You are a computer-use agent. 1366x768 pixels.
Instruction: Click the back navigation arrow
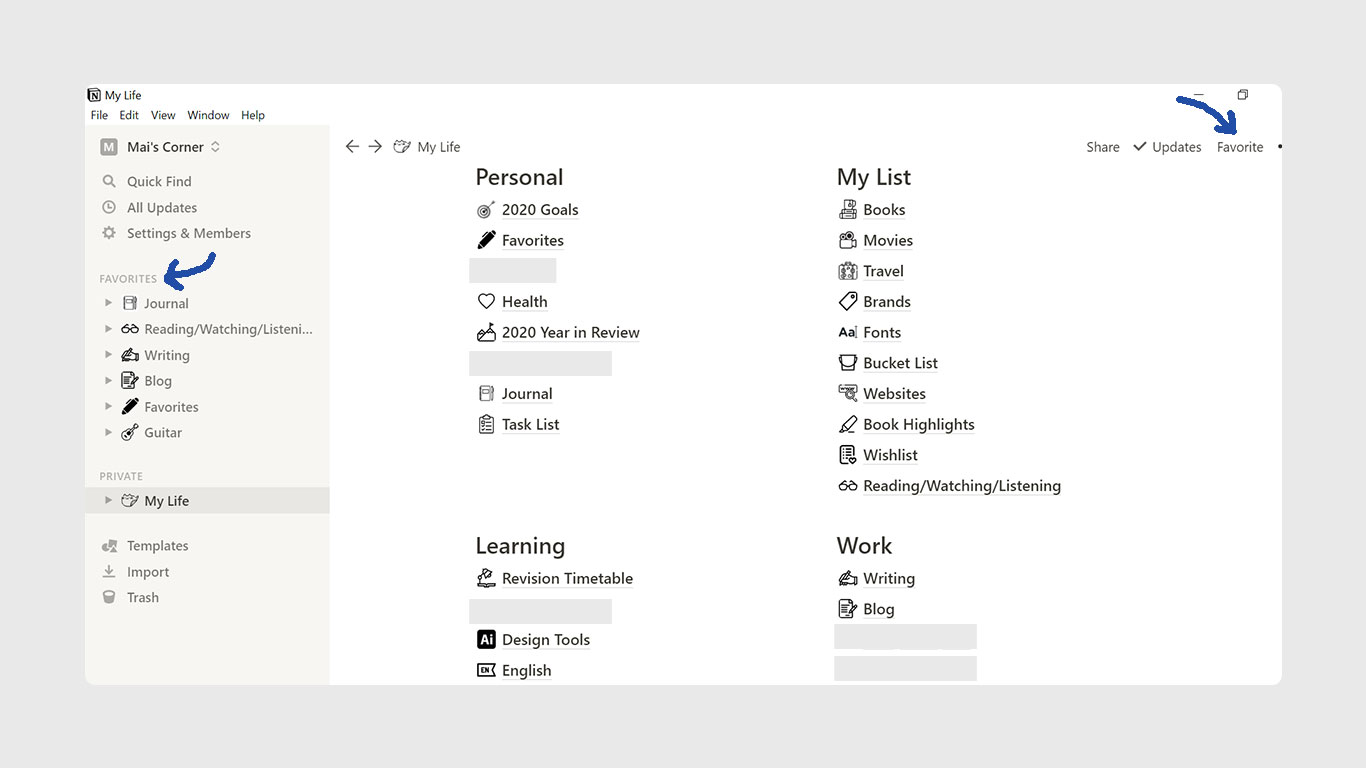coord(352,147)
